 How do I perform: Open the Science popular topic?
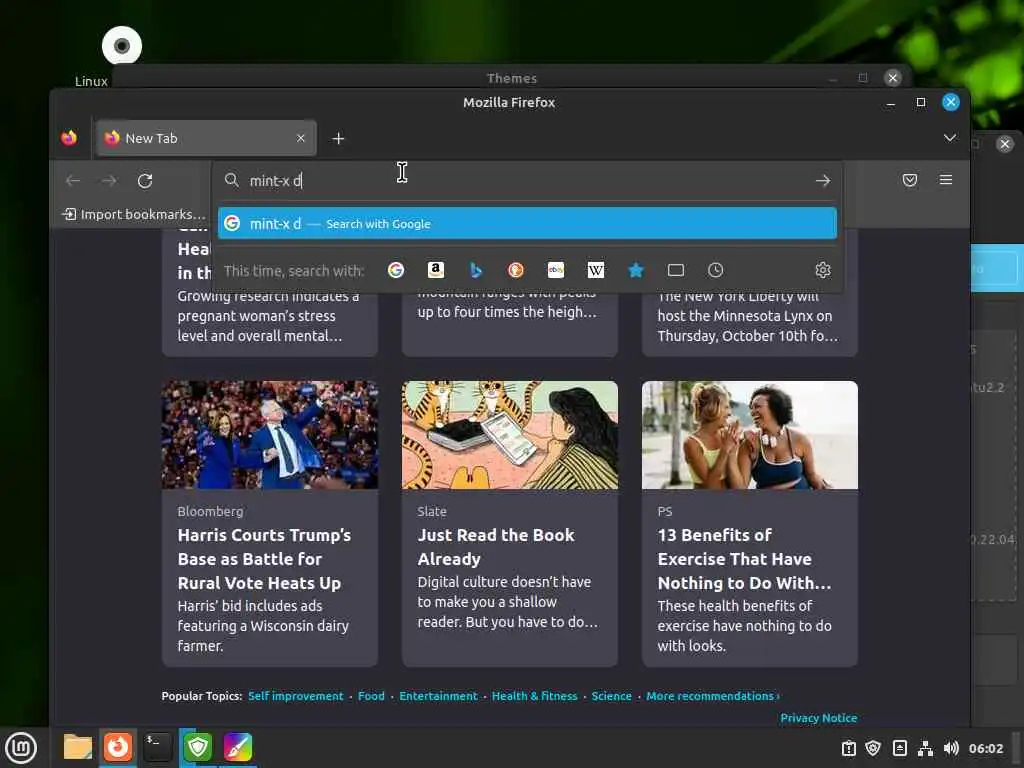click(611, 696)
